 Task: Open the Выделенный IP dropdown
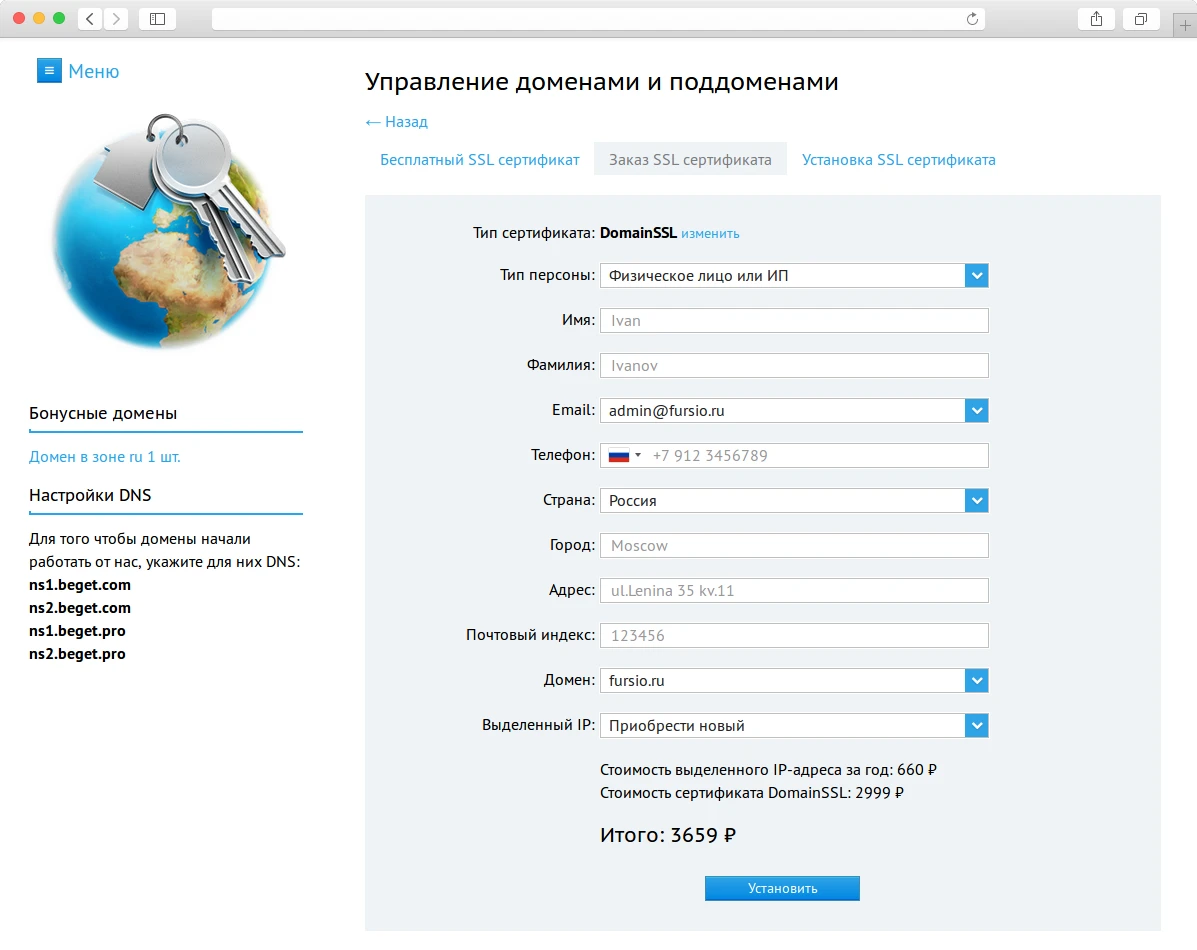click(977, 725)
